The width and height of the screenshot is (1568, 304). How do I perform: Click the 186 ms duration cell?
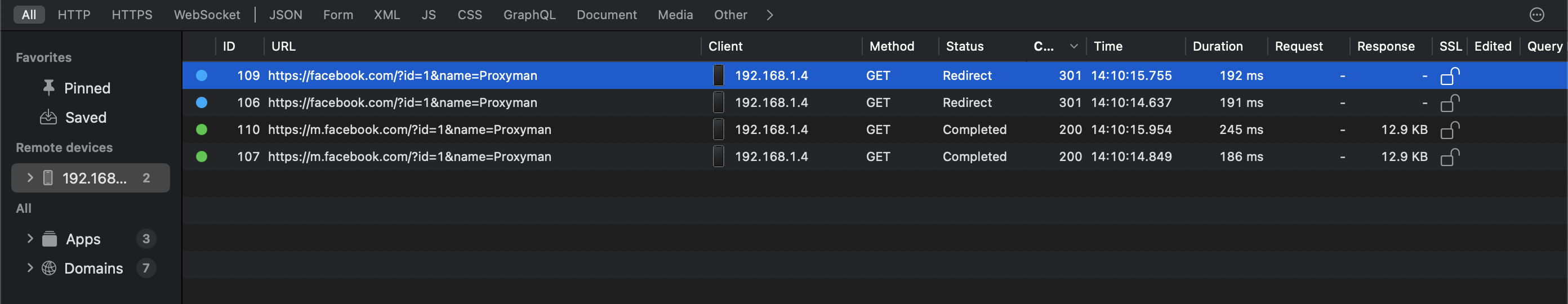click(x=1241, y=157)
